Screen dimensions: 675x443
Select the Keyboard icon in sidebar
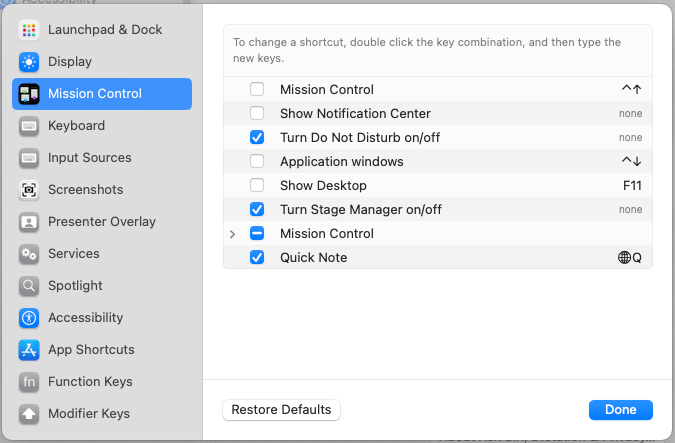point(29,126)
